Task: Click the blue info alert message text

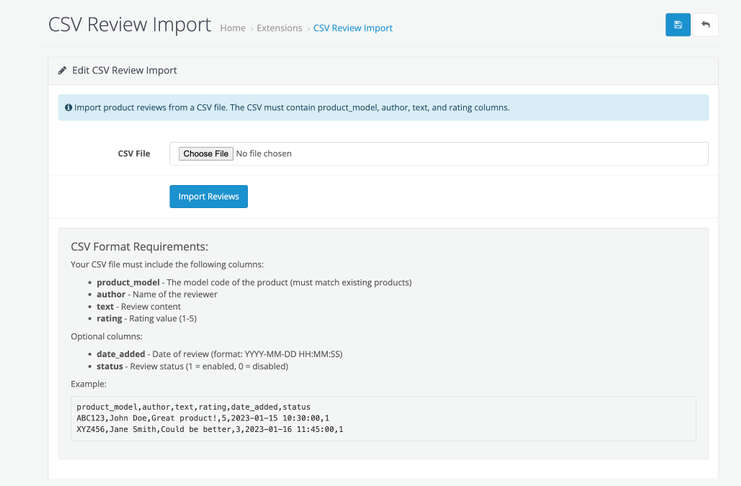Action: point(292,107)
